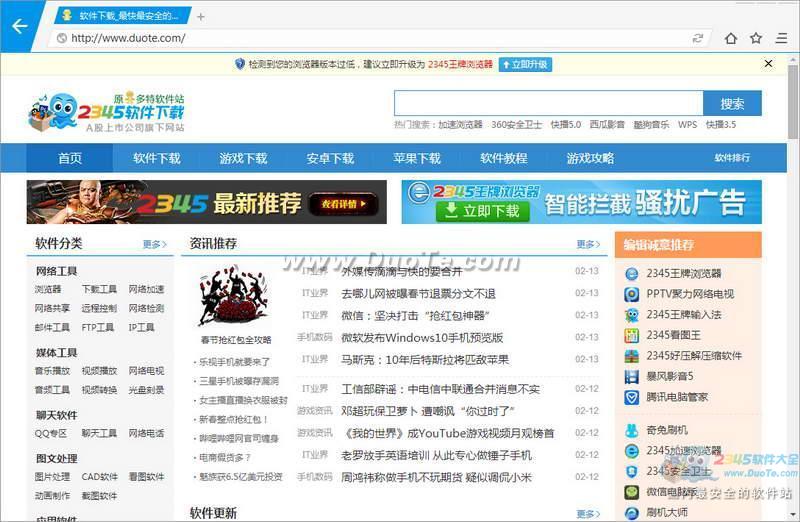Viewport: 800px width, 522px height.
Task: Open the browser hamburger menu
Action: pos(782,38)
